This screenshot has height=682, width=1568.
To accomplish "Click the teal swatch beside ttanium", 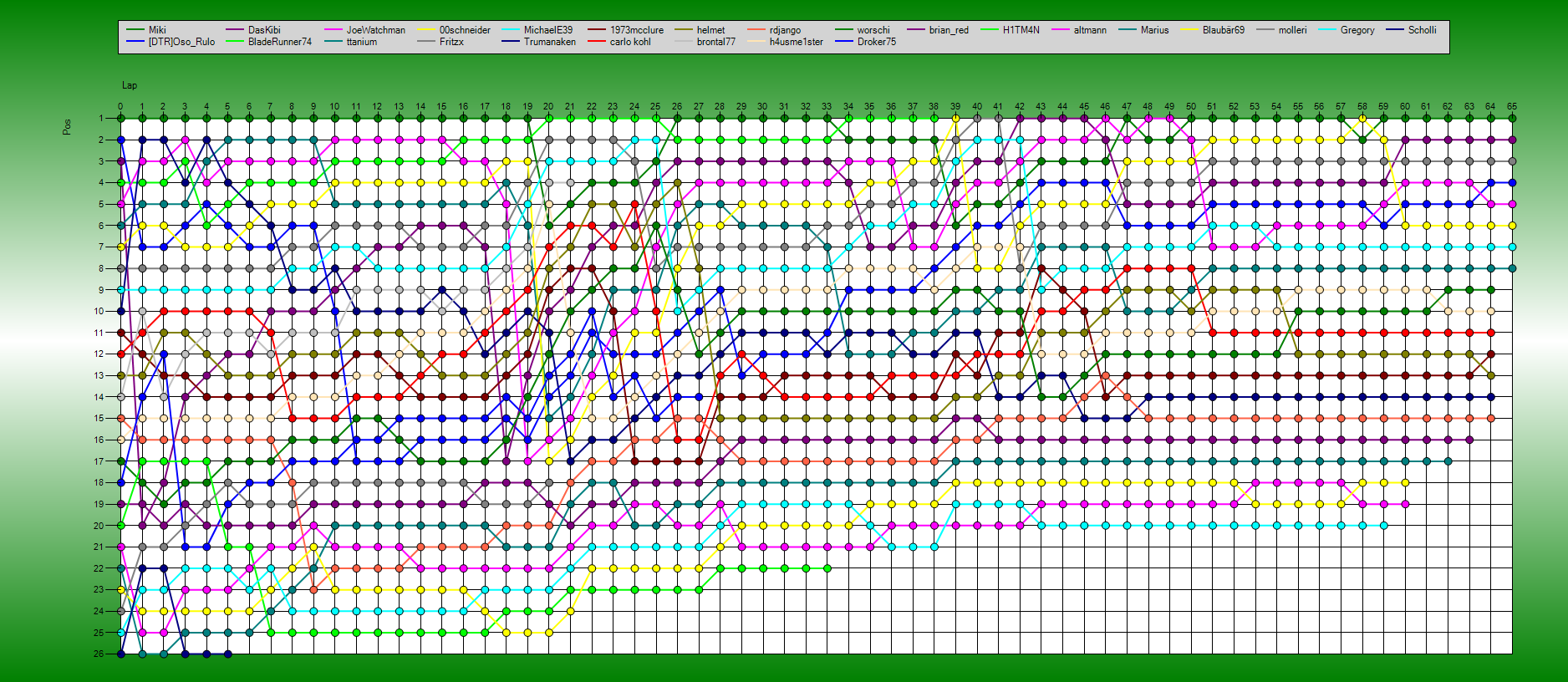I will (333, 42).
